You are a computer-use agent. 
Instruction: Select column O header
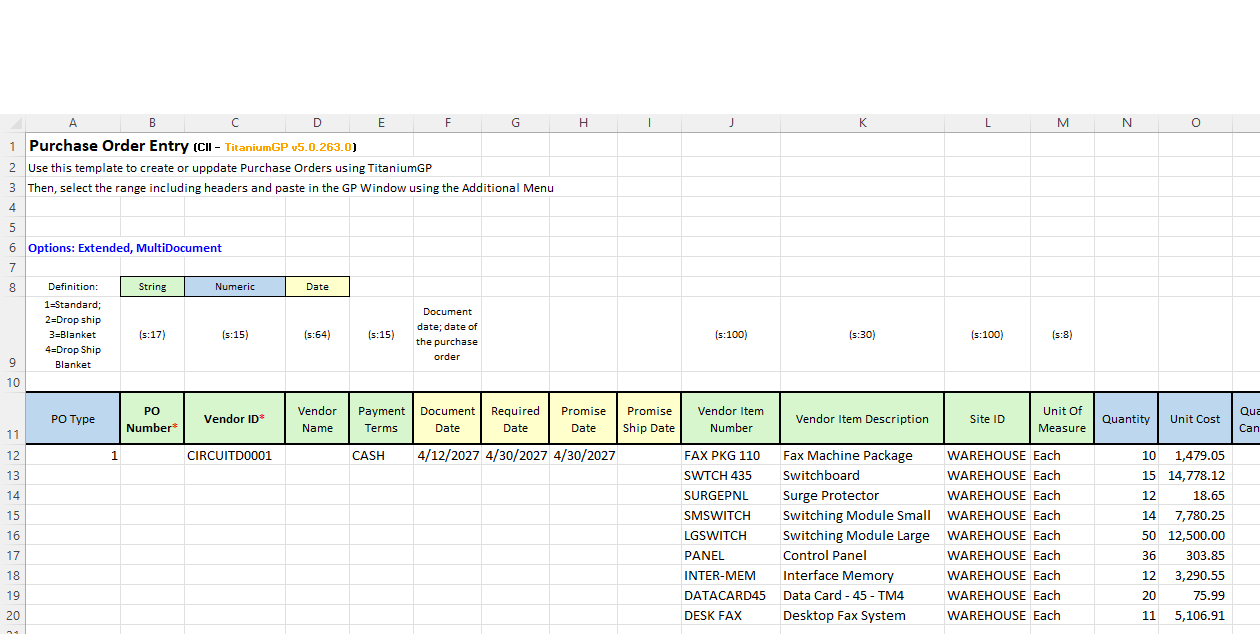(x=1195, y=123)
